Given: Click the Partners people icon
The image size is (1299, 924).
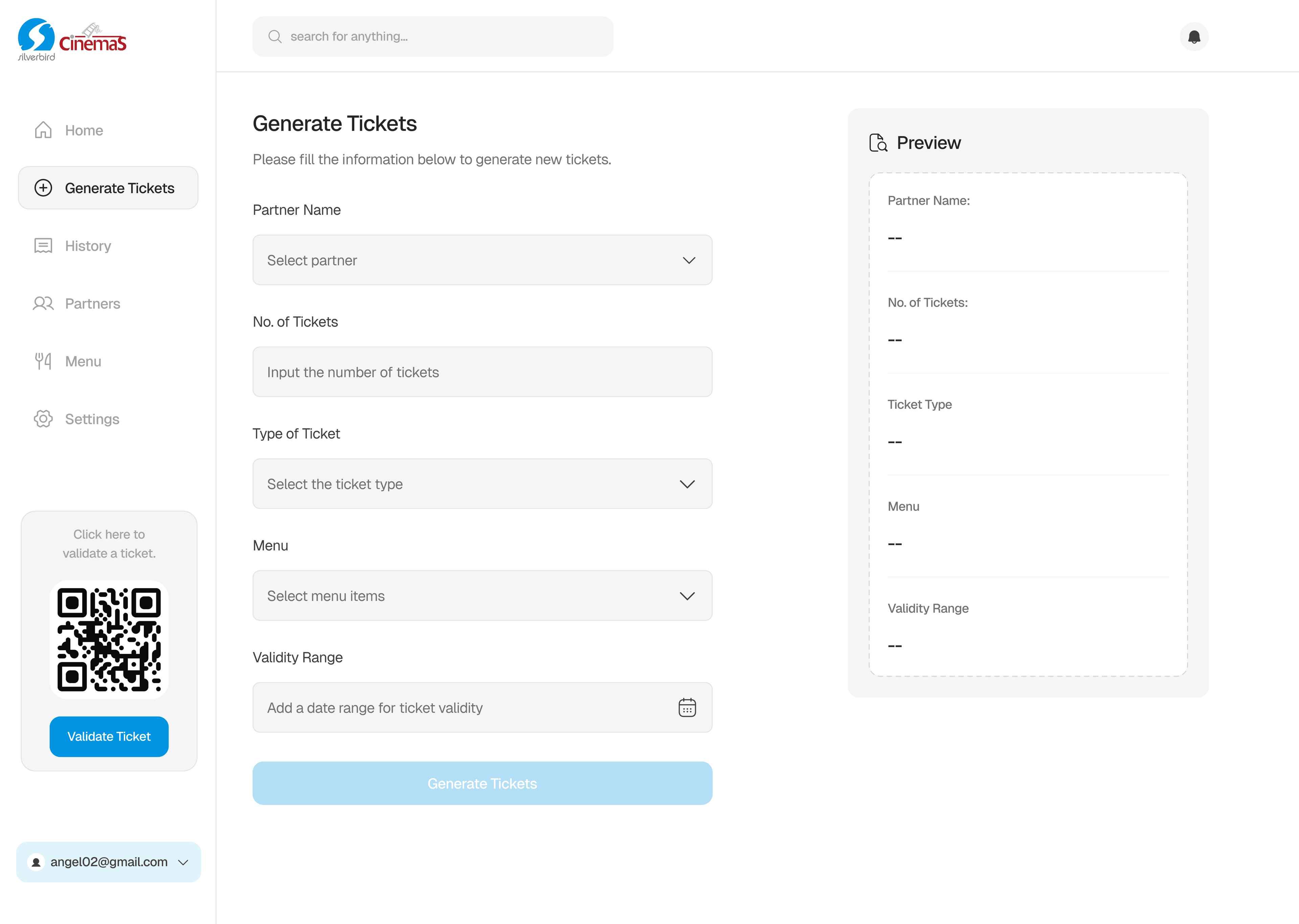Looking at the screenshot, I should 43,303.
